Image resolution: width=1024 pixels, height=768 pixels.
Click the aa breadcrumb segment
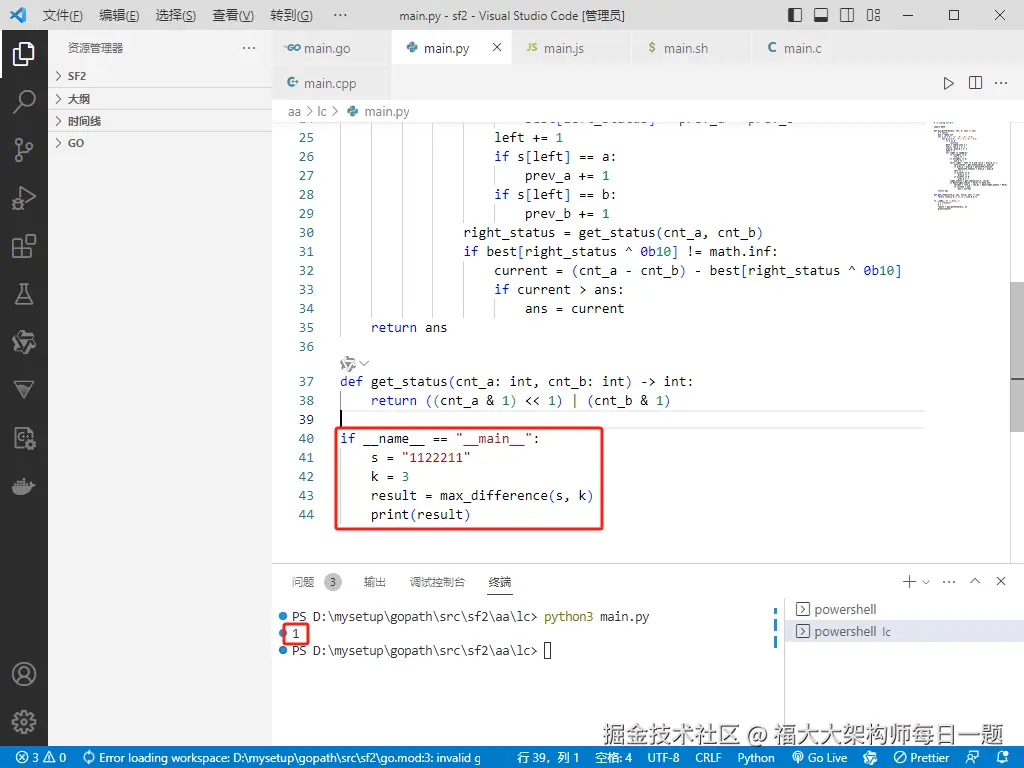tap(295, 112)
